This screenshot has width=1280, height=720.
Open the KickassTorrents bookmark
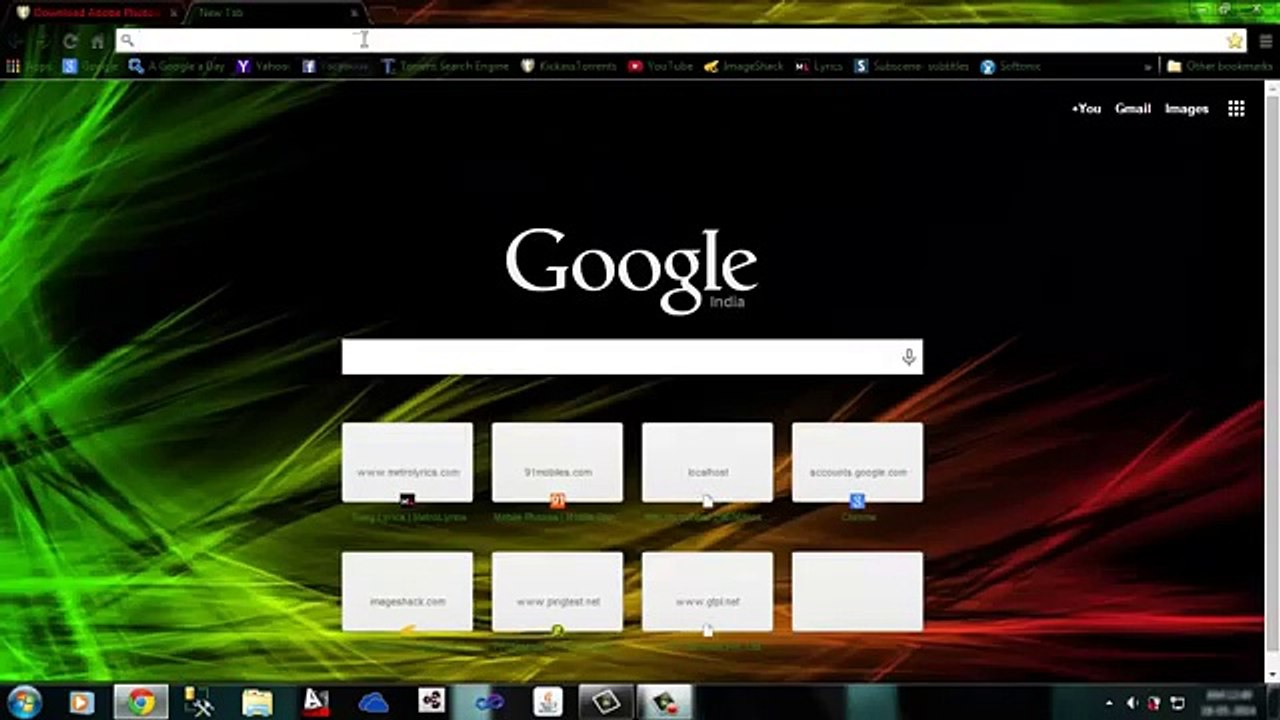pyautogui.click(x=569, y=66)
